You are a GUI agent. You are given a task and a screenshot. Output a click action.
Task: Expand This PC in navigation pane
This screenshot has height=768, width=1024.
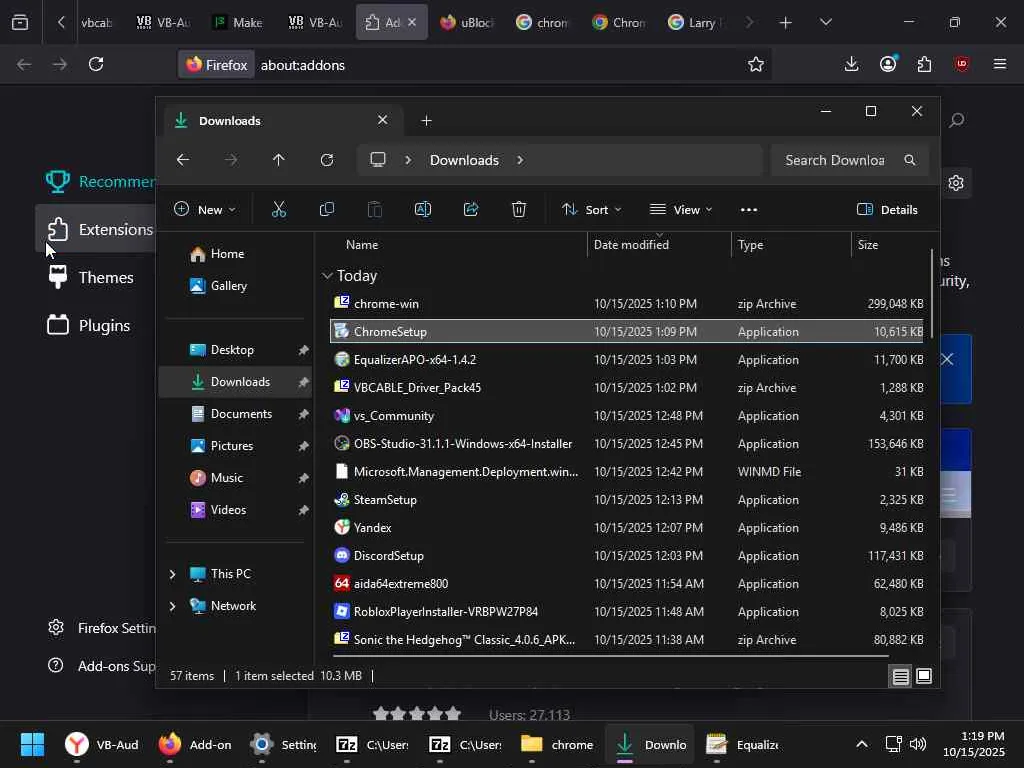coord(172,575)
